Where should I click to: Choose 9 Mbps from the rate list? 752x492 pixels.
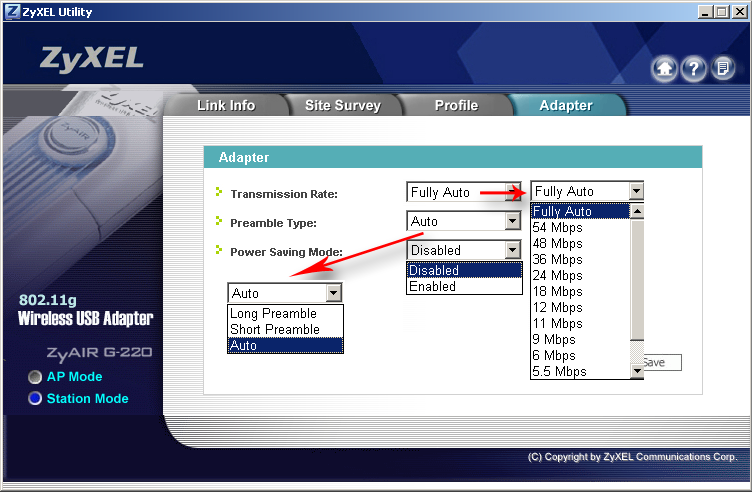(x=580, y=339)
